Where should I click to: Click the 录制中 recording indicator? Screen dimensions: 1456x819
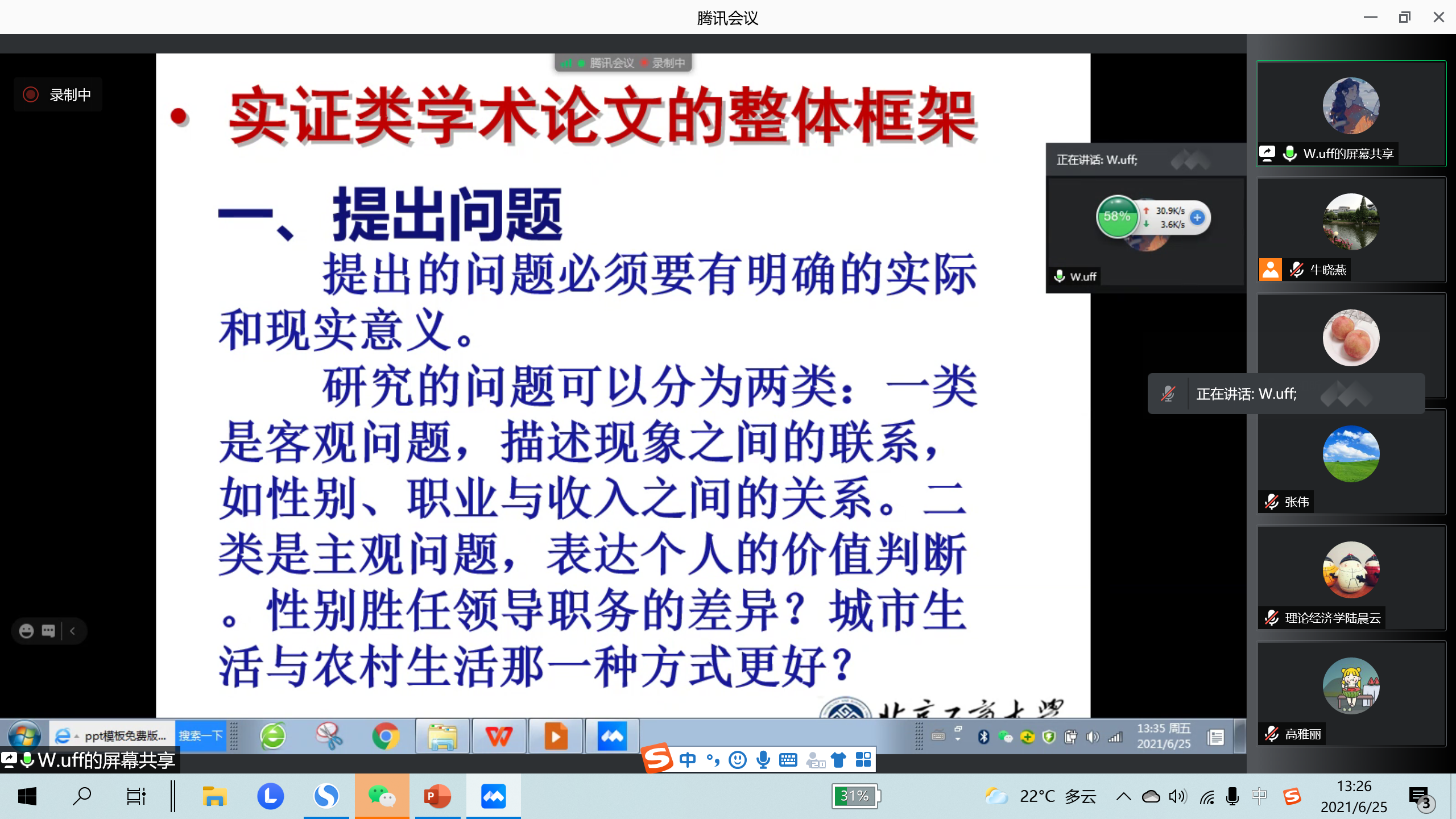[58, 95]
